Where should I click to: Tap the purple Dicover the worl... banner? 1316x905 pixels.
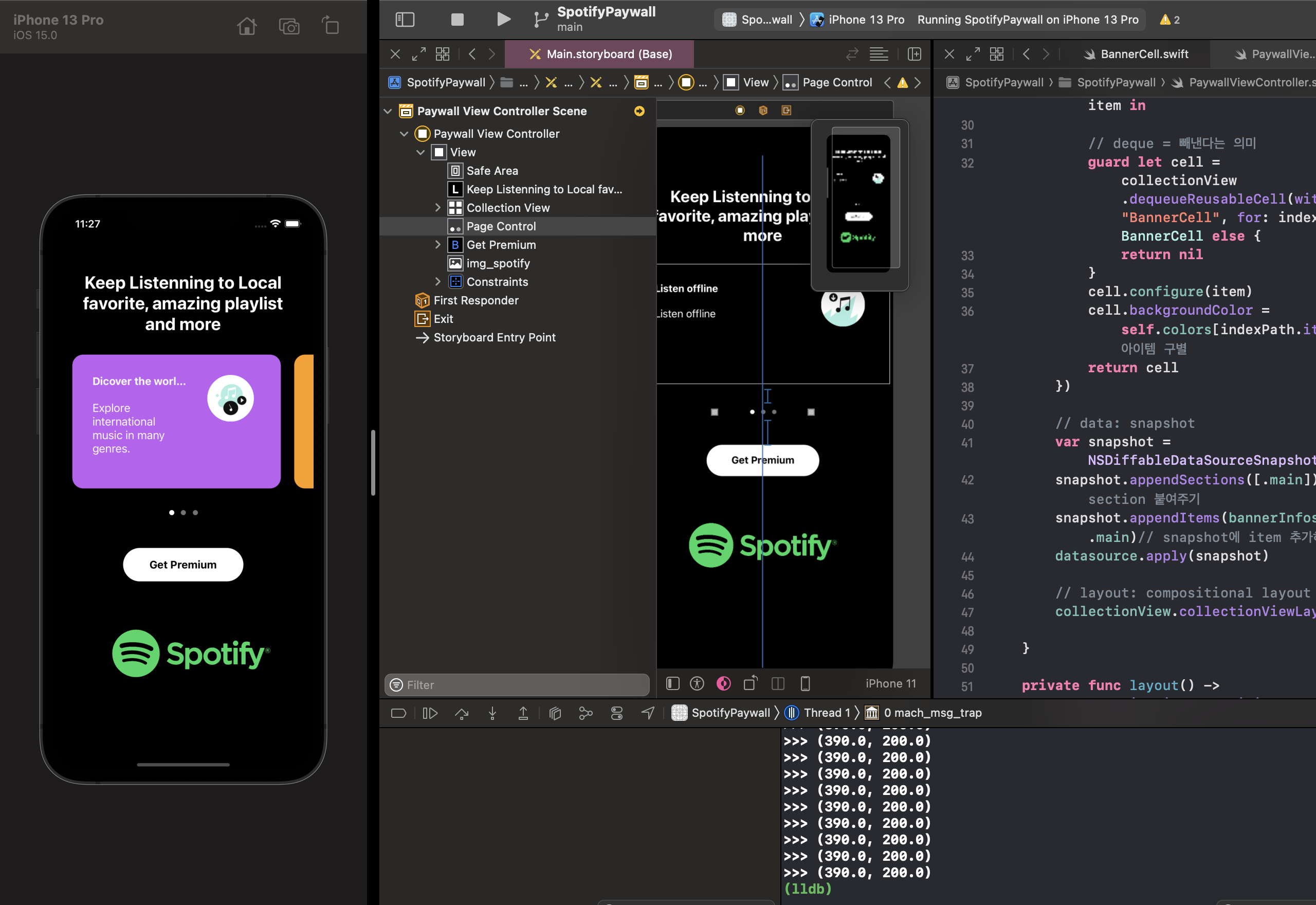[176, 421]
